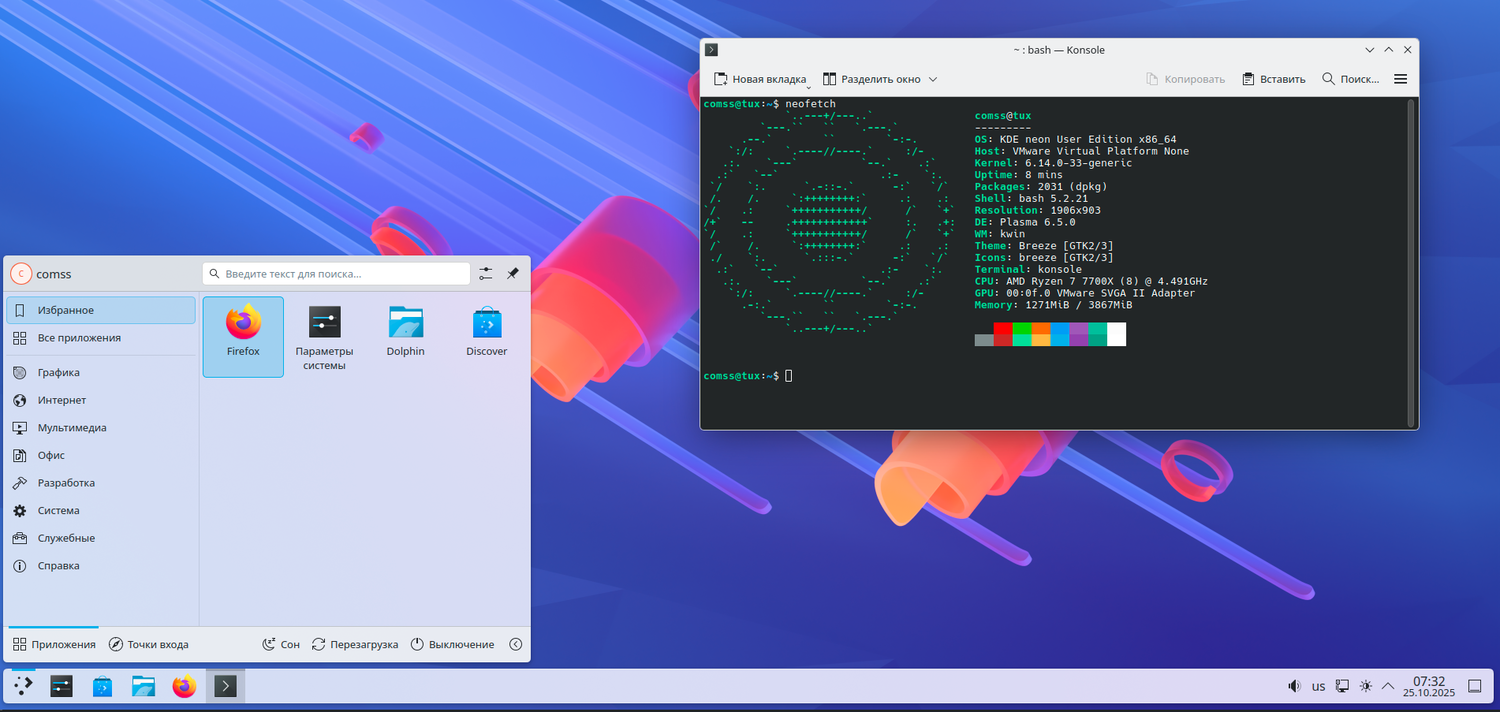This screenshot has height=712, width=1500.
Task: Select Все приложения category
Action: (x=101, y=338)
